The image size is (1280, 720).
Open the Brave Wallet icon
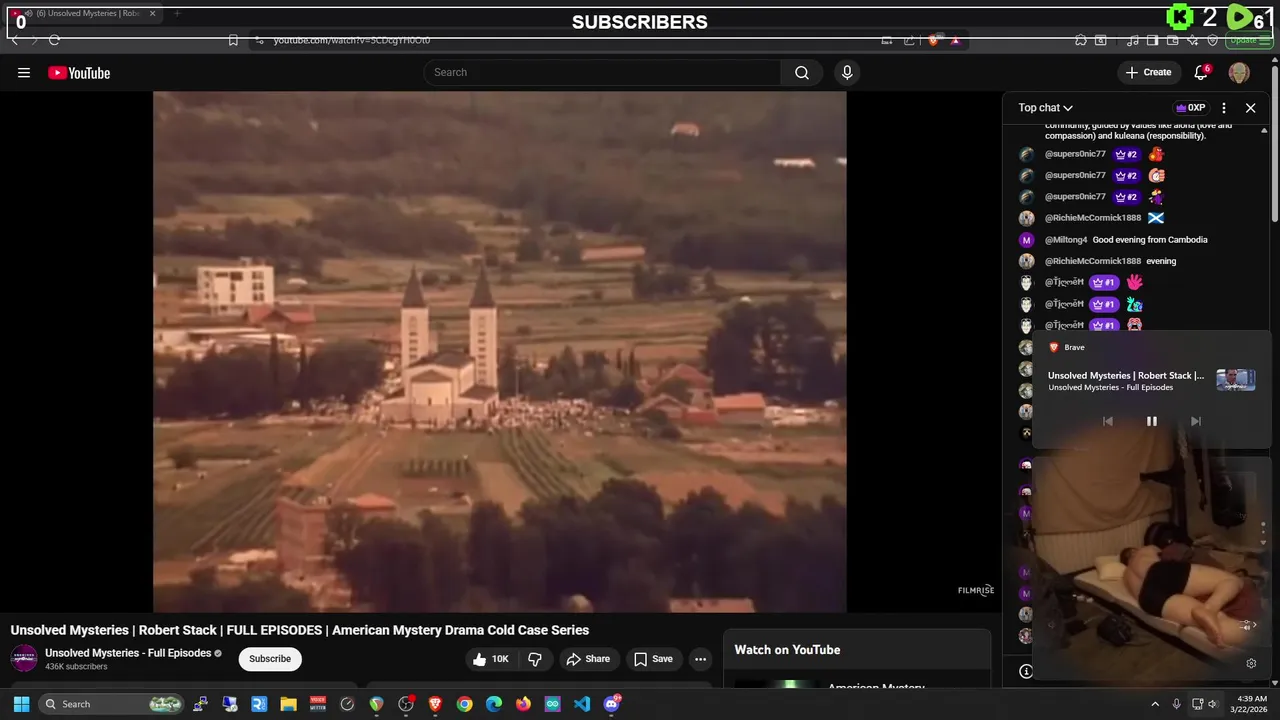coord(1173,40)
